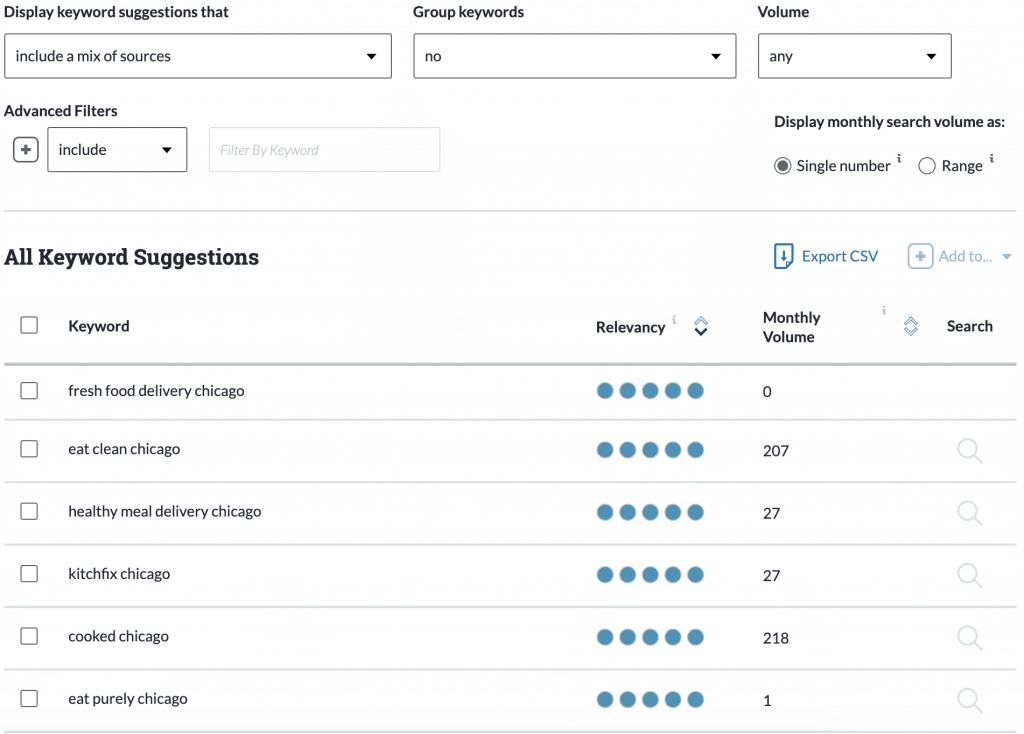Click the magnifier icon for cooked chicago
The height and width of the screenshot is (734, 1024).
(968, 637)
